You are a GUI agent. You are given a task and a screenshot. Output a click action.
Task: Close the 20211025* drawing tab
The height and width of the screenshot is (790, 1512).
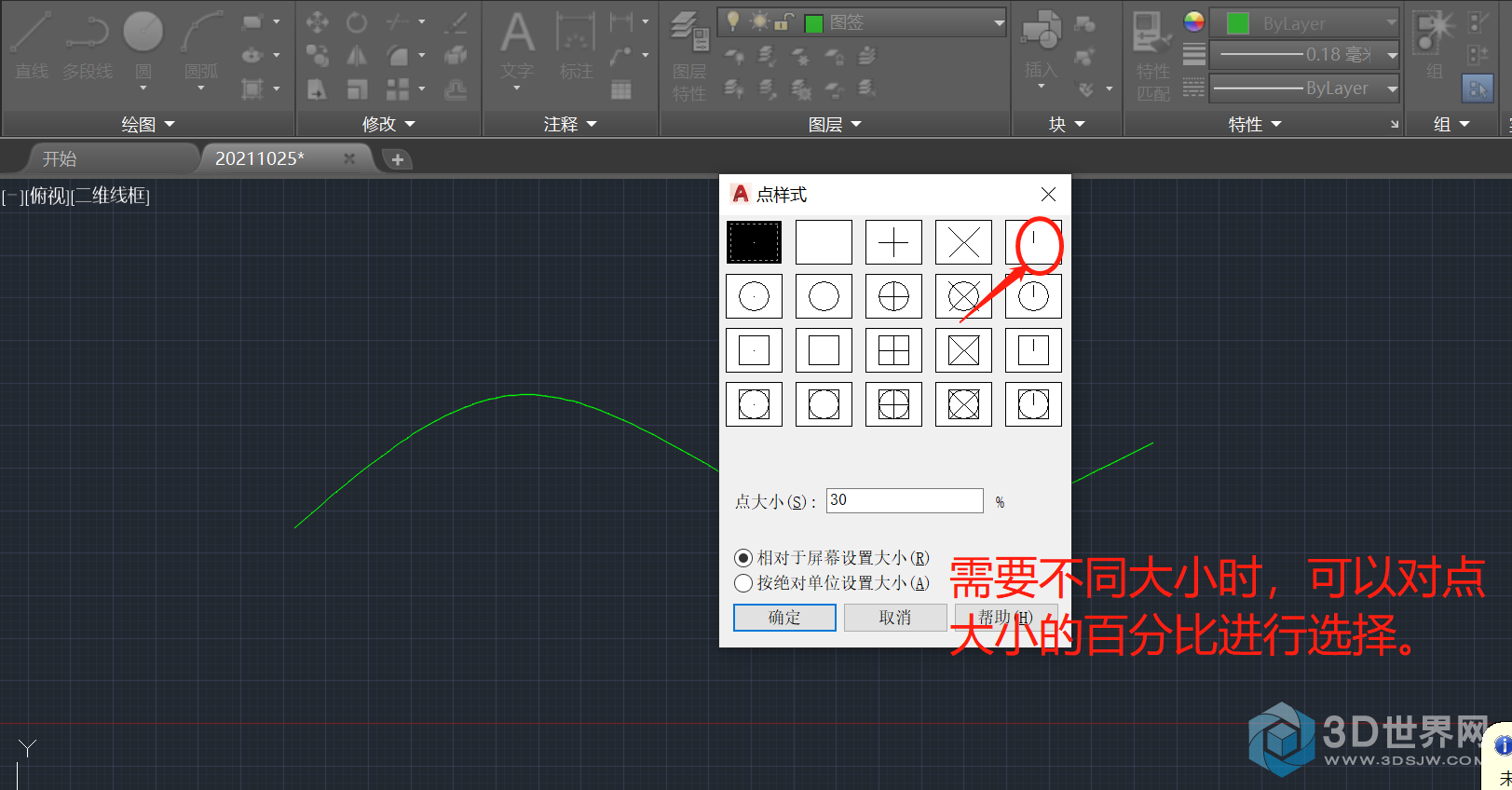349,158
